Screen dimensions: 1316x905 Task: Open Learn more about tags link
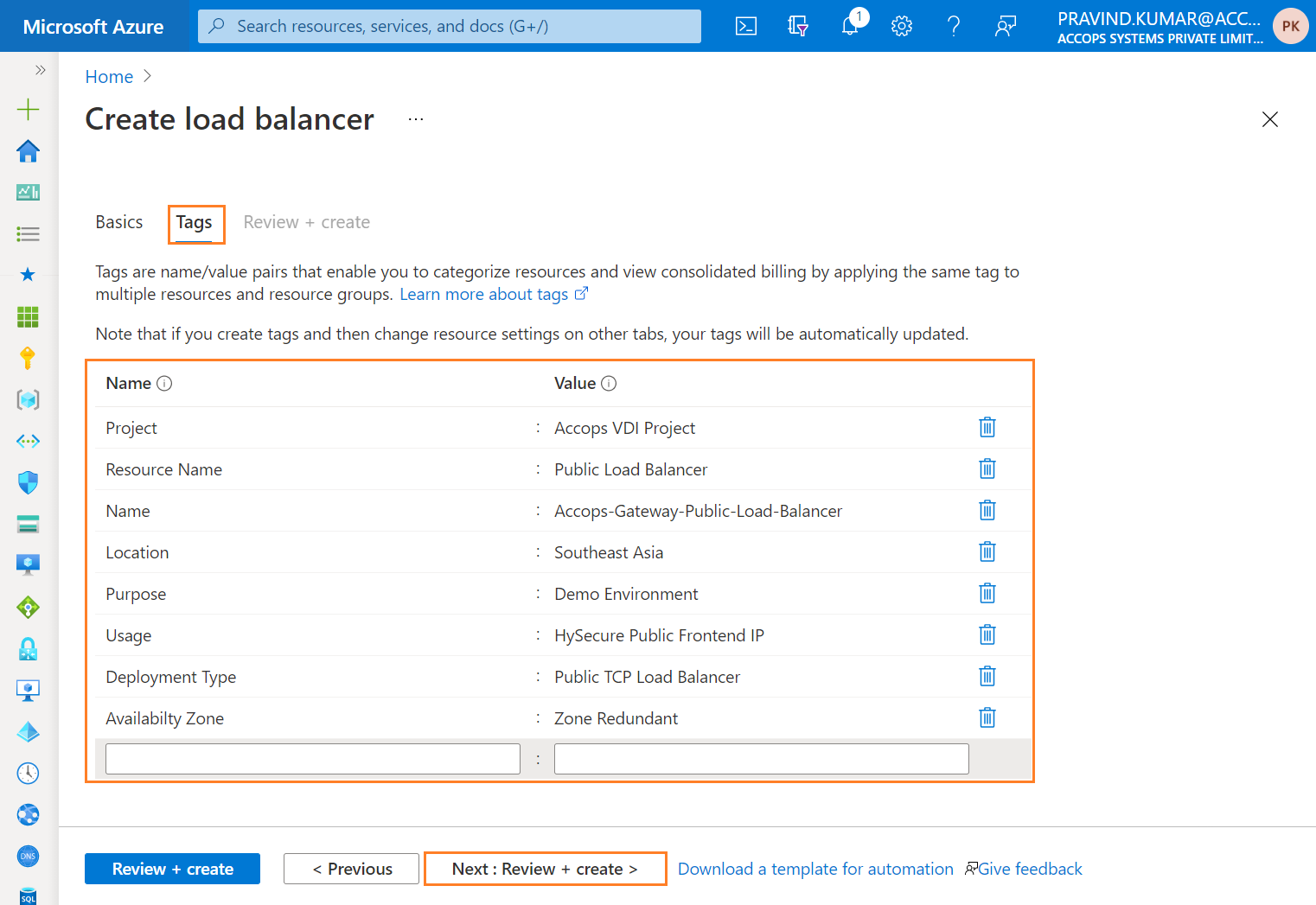[494, 294]
